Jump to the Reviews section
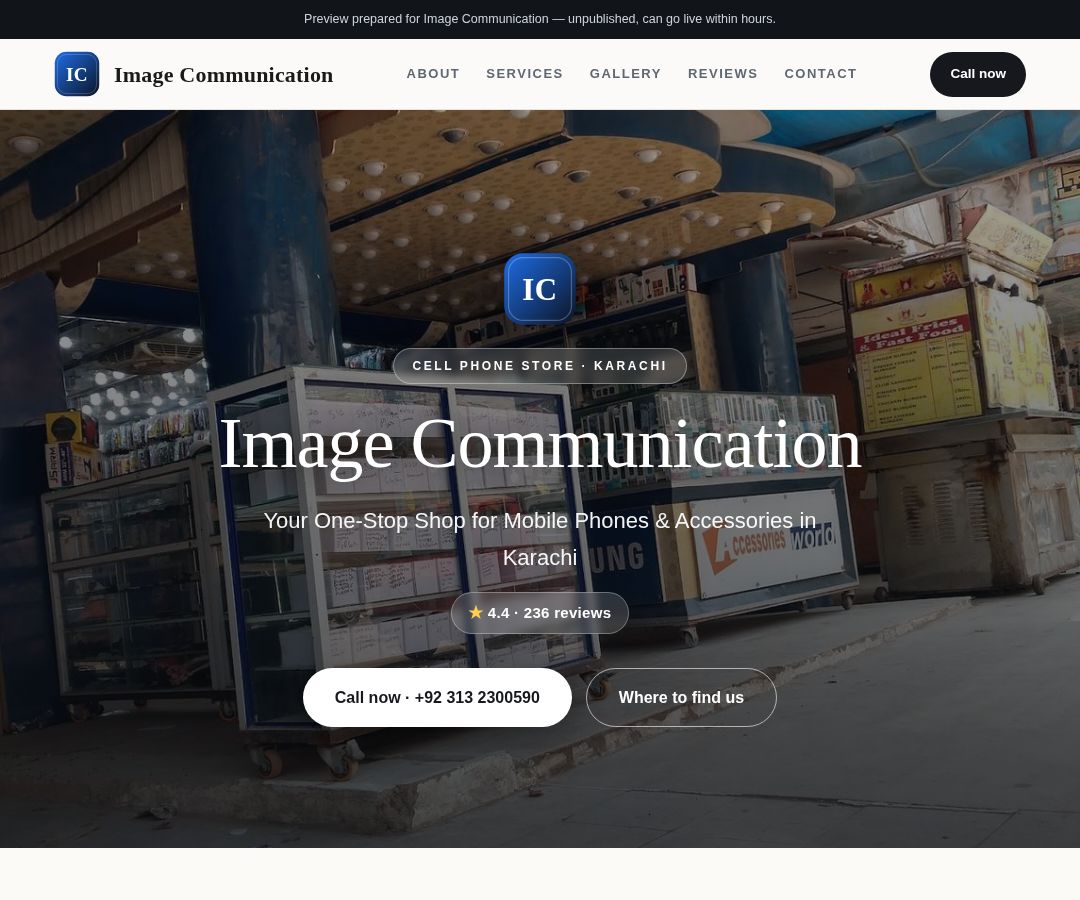The image size is (1080, 900). click(x=723, y=74)
